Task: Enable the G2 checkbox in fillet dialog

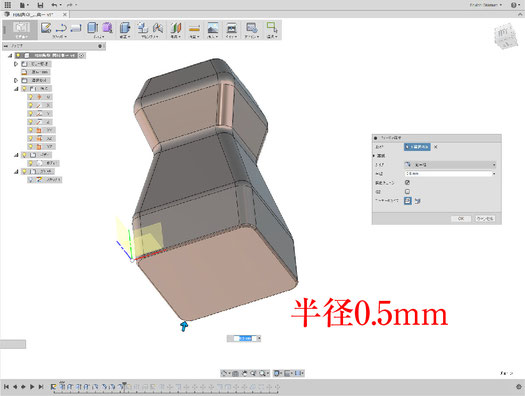Action: (407, 191)
